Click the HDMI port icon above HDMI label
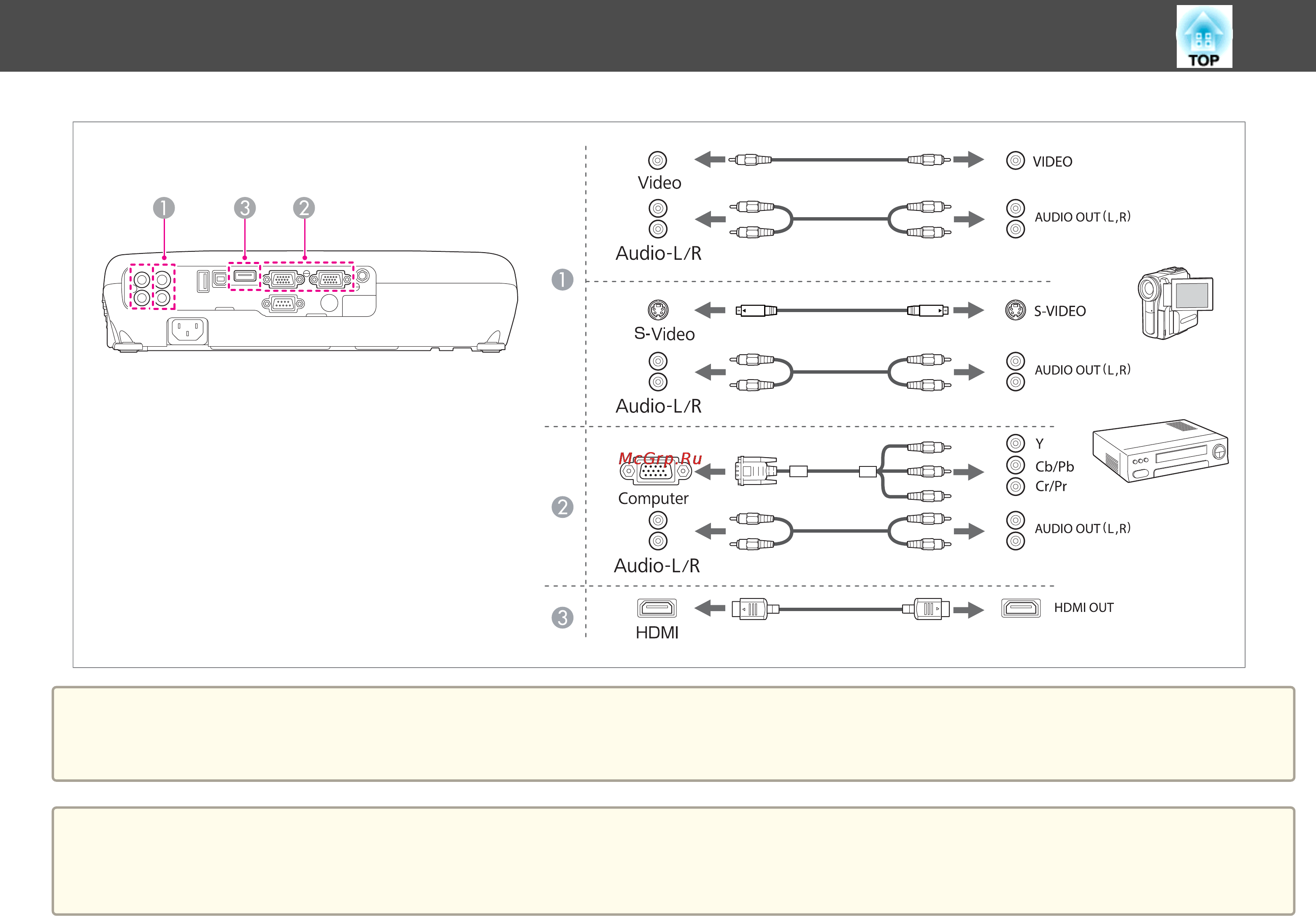 657,608
